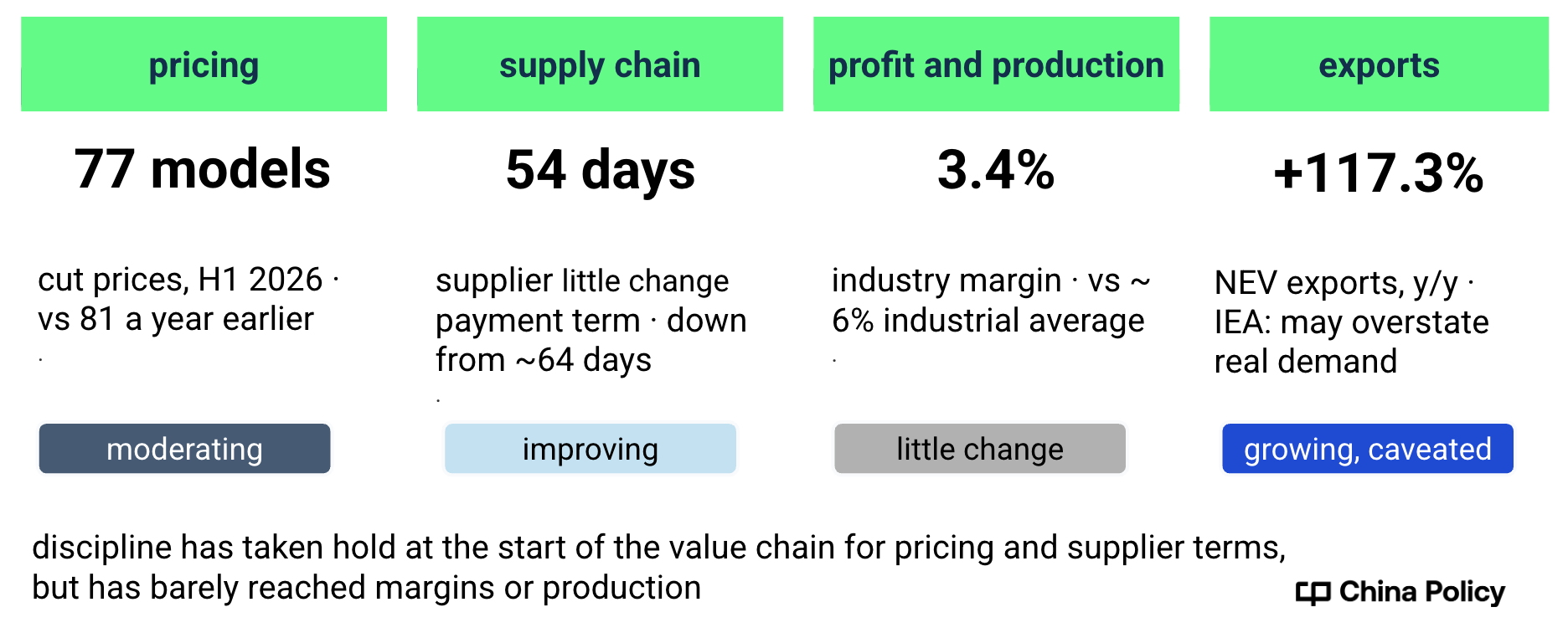The height and width of the screenshot is (633, 1568).
Task: Click the 54 days headline figure
Action: [600, 171]
